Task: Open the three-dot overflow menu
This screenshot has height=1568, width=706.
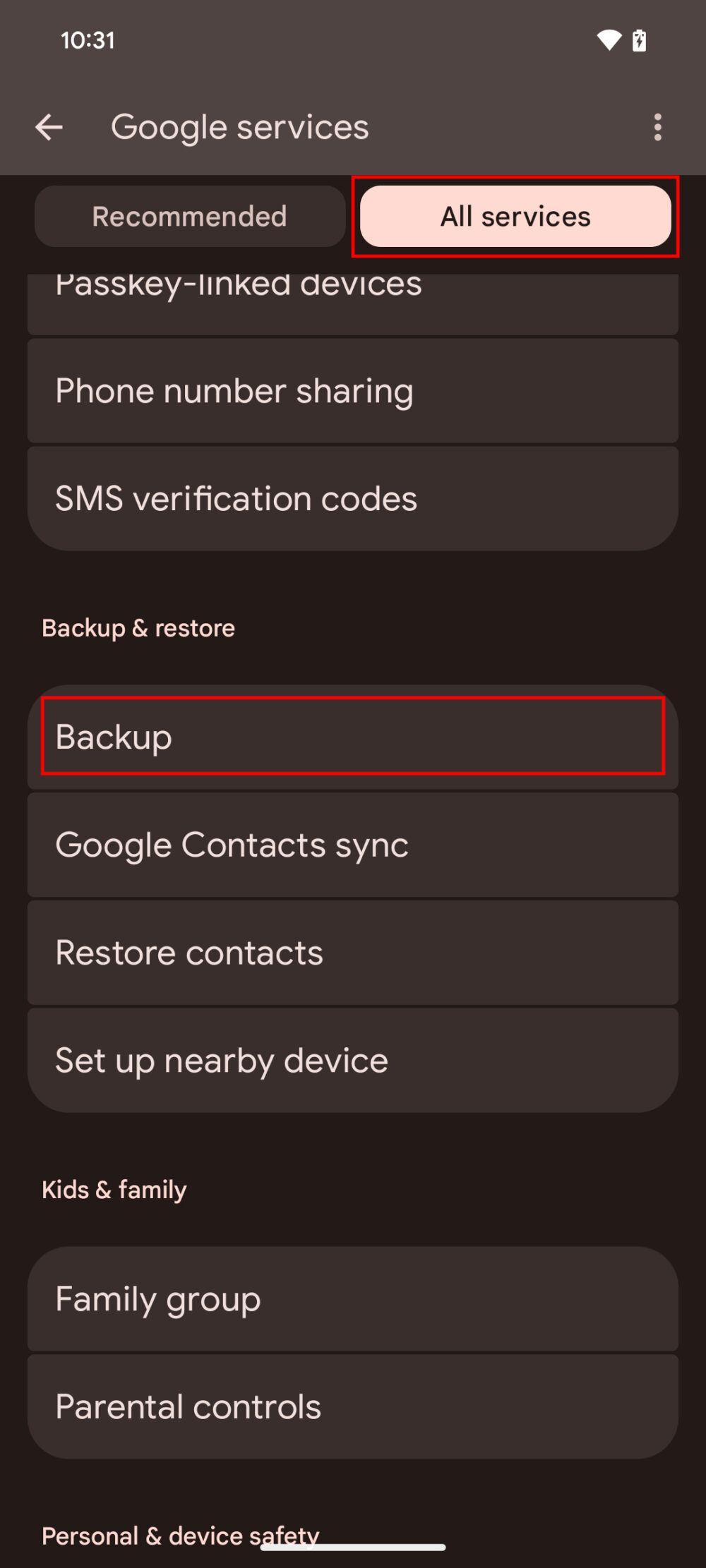Action: [x=658, y=127]
